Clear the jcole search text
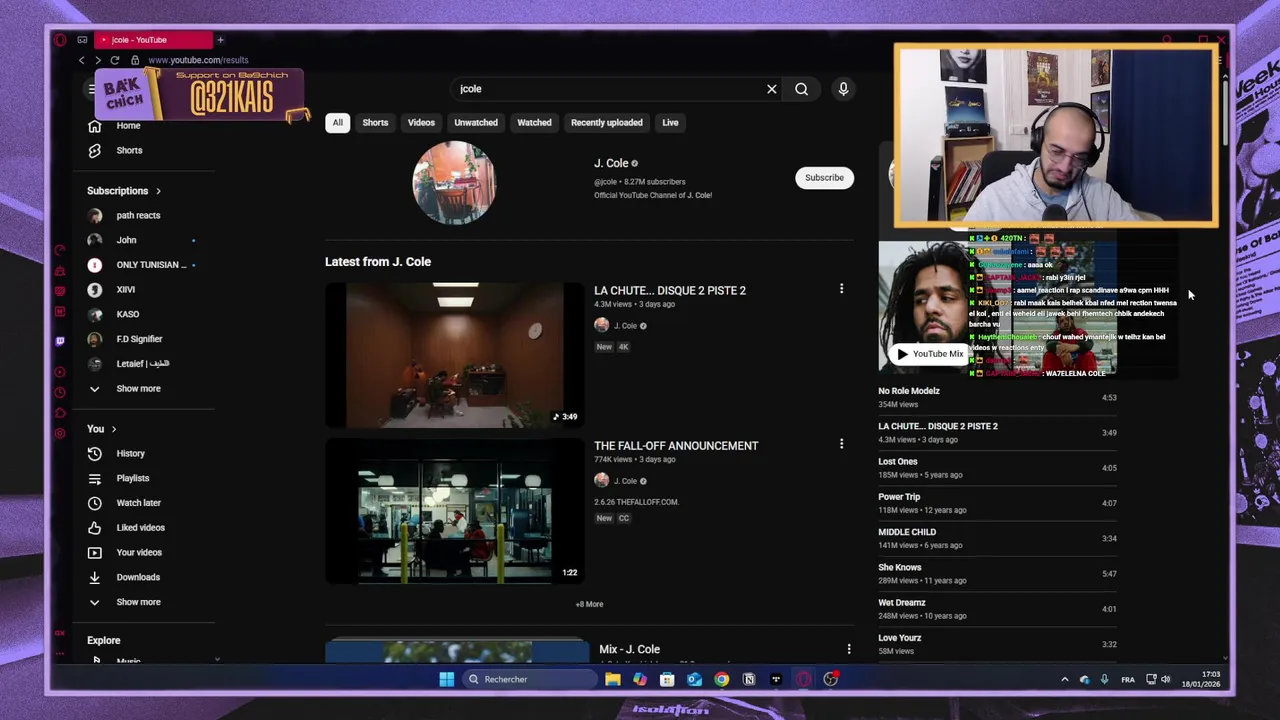Screen dimensions: 1280x720 pos(771,89)
